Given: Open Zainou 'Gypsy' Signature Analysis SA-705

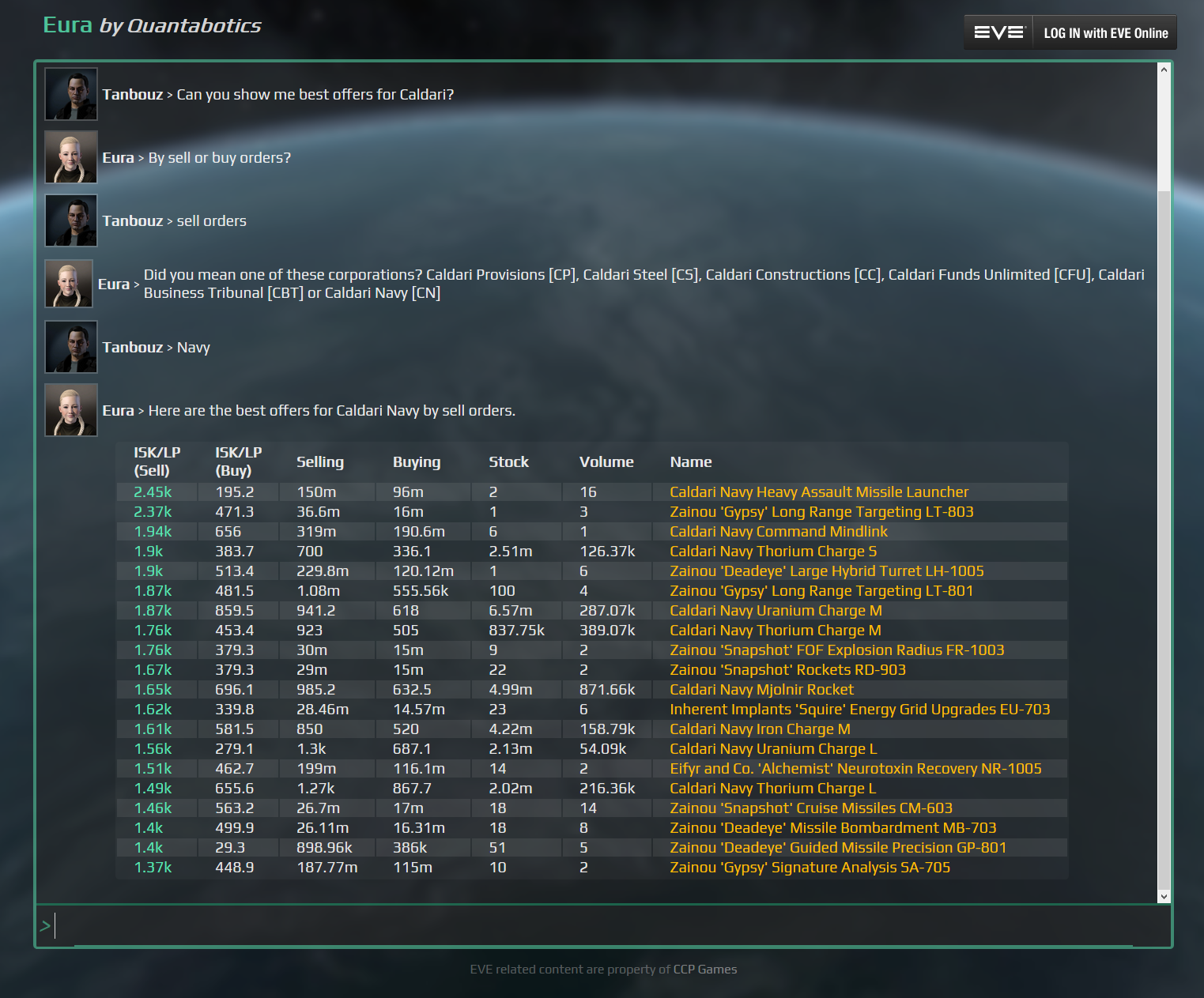Looking at the screenshot, I should point(810,867).
